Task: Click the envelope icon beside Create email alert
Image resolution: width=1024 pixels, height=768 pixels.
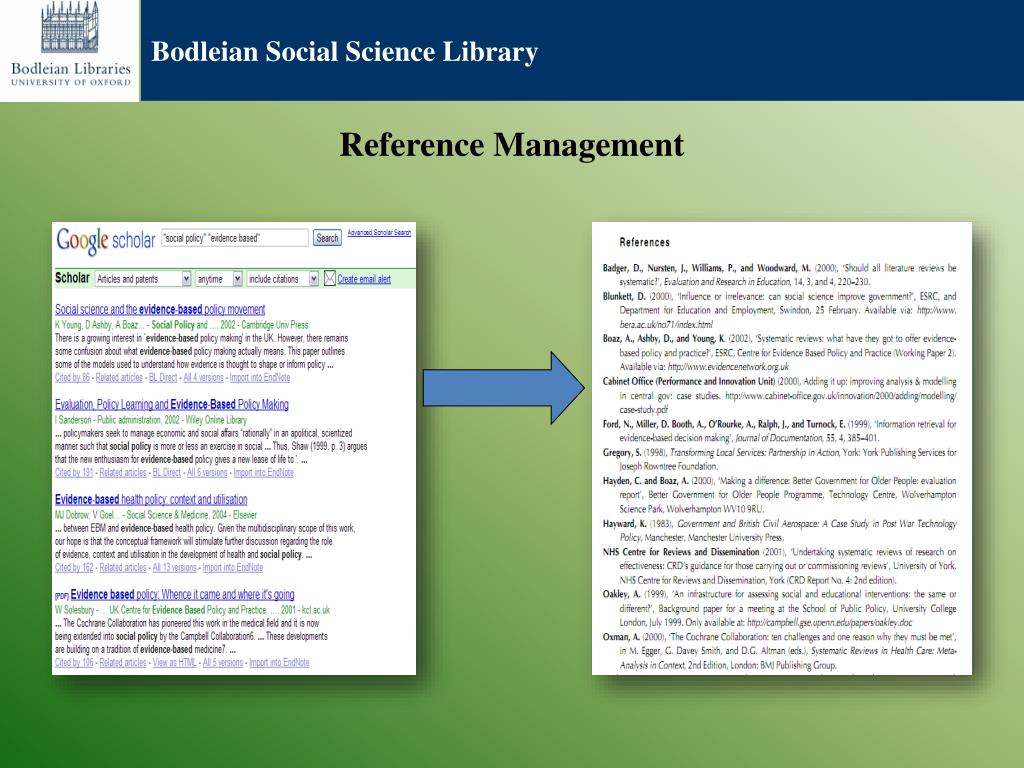Action: pos(330,279)
